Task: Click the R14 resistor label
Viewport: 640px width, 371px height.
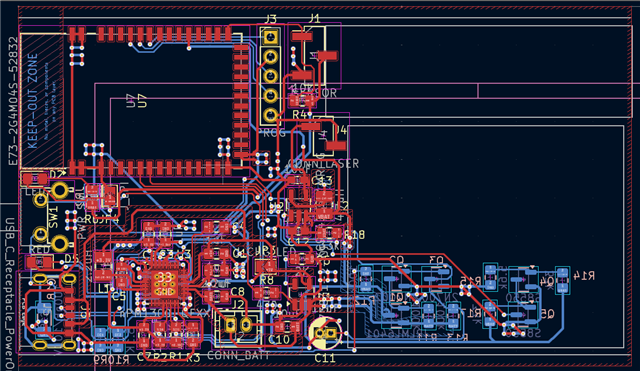Action: [583, 275]
